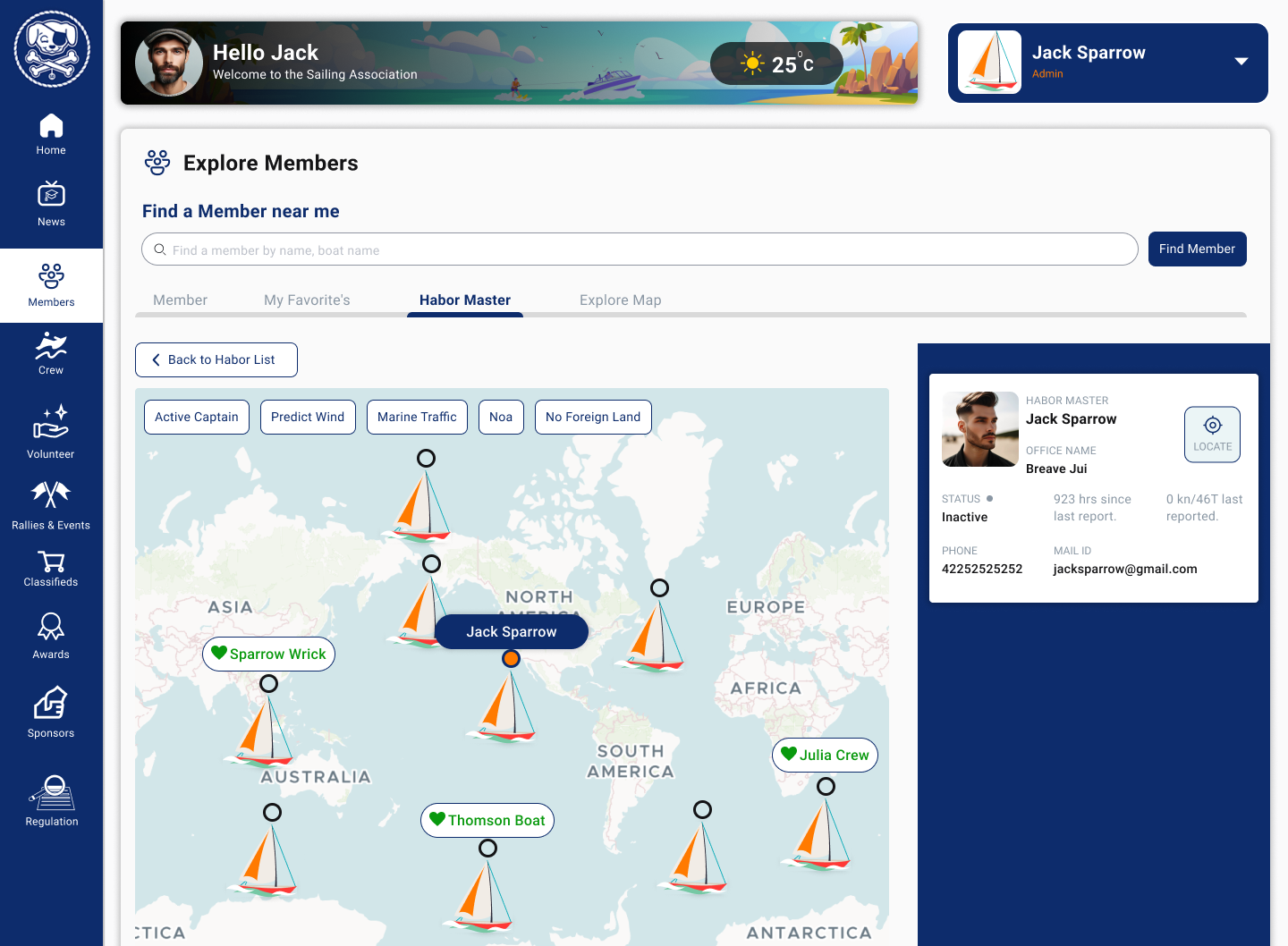Go to the News section icon

pos(51,194)
